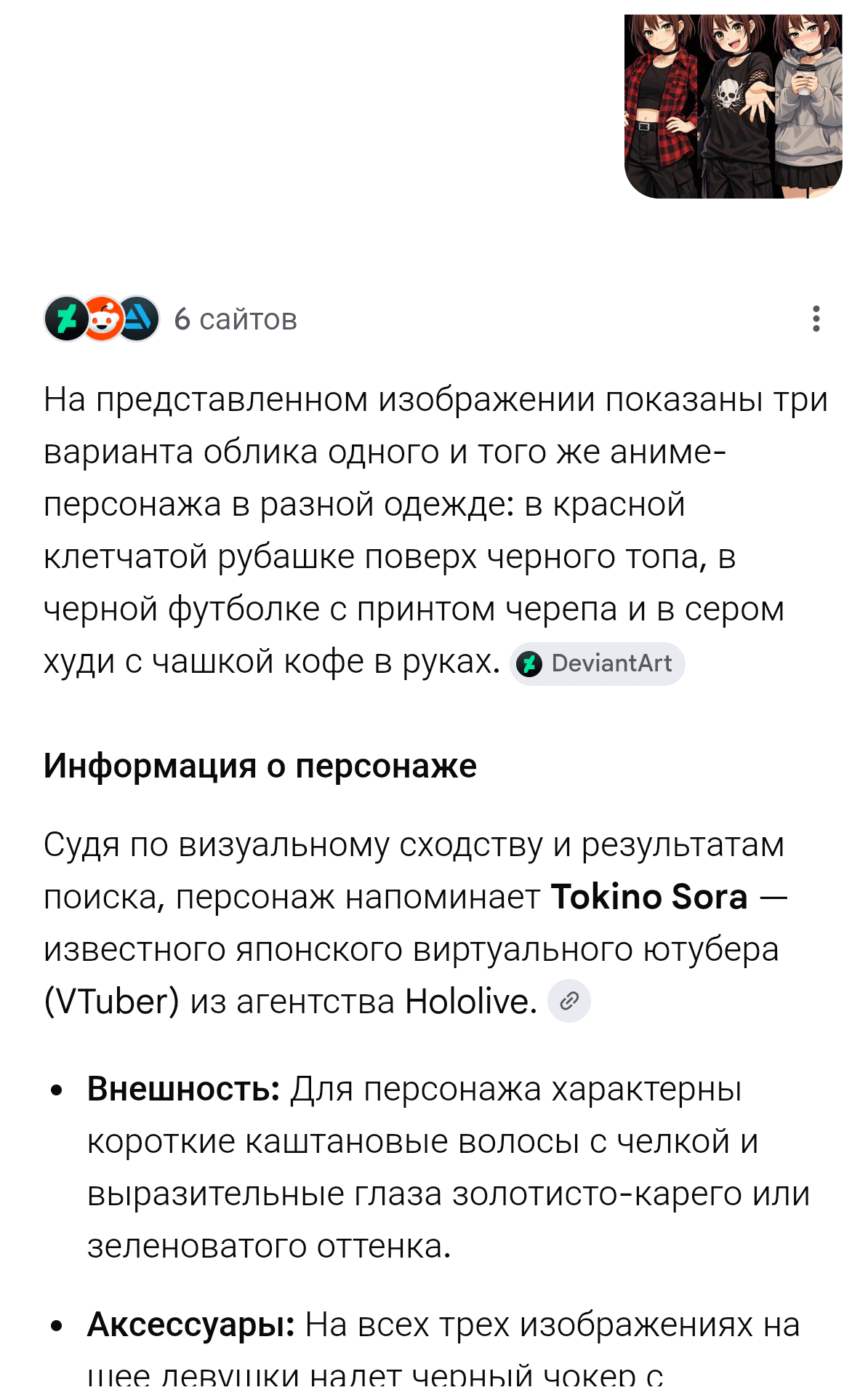Click the "Внешность:" bullet label
Image resolution: width=868 pixels, height=1390 pixels.
183,1089
